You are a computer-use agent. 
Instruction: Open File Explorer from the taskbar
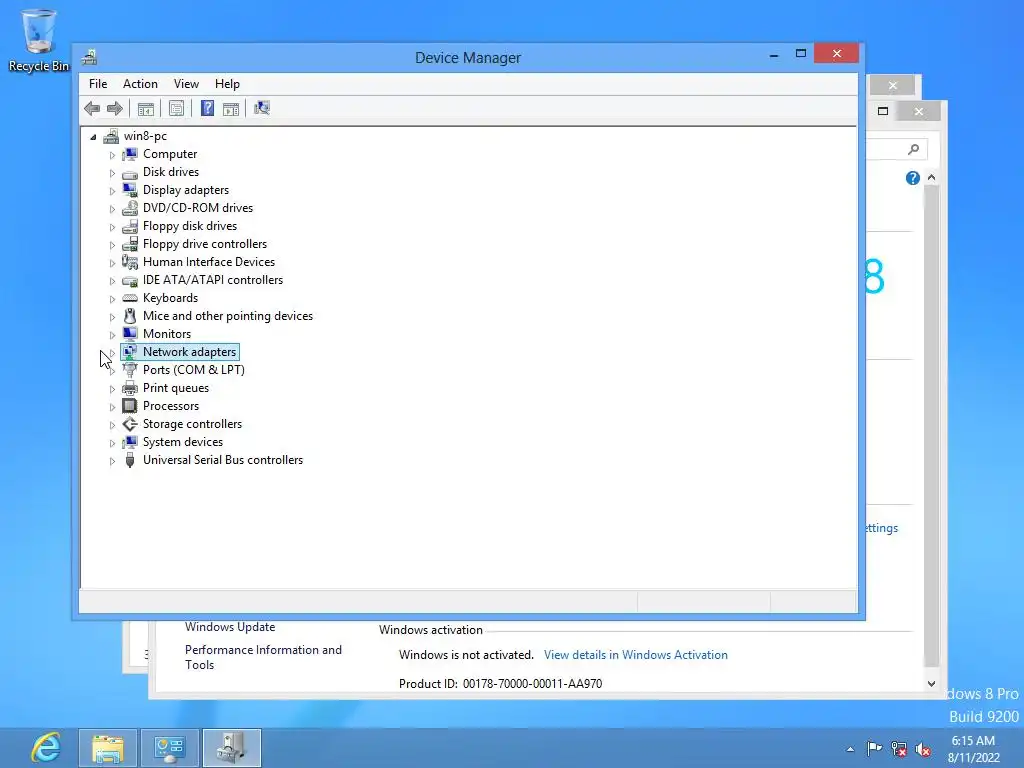(108, 748)
